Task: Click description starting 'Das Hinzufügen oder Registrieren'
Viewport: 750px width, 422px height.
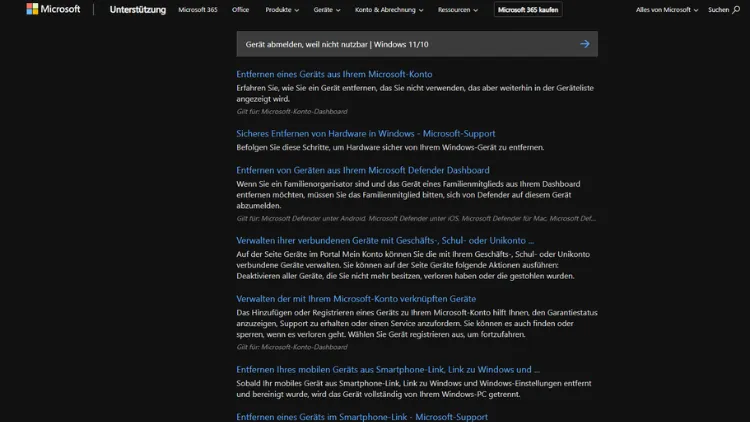Action: [x=417, y=323]
